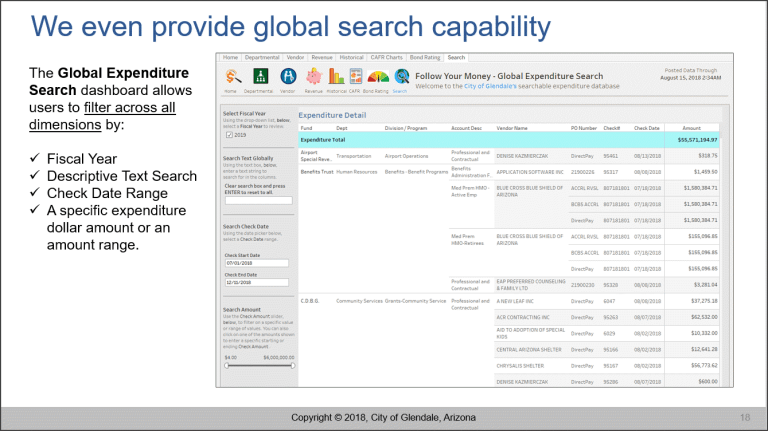Click the Transportation department cell

[354, 156]
